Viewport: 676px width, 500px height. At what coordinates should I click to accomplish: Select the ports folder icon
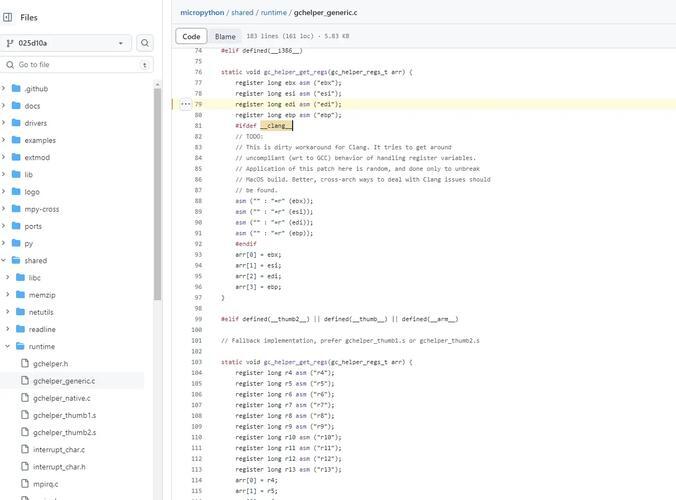click(16, 226)
